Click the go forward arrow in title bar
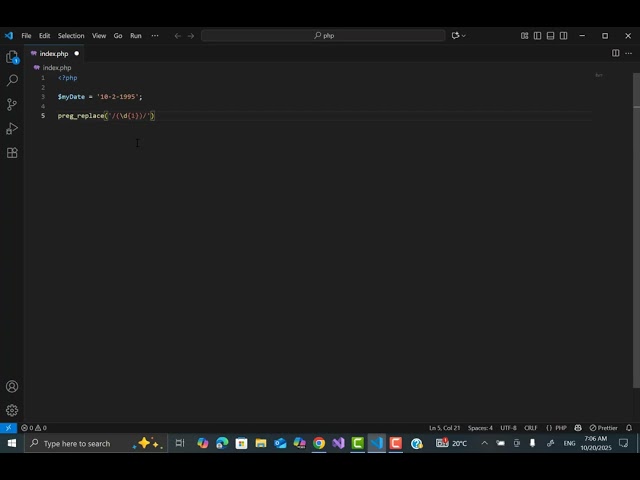This screenshot has width=640, height=480. [191, 36]
